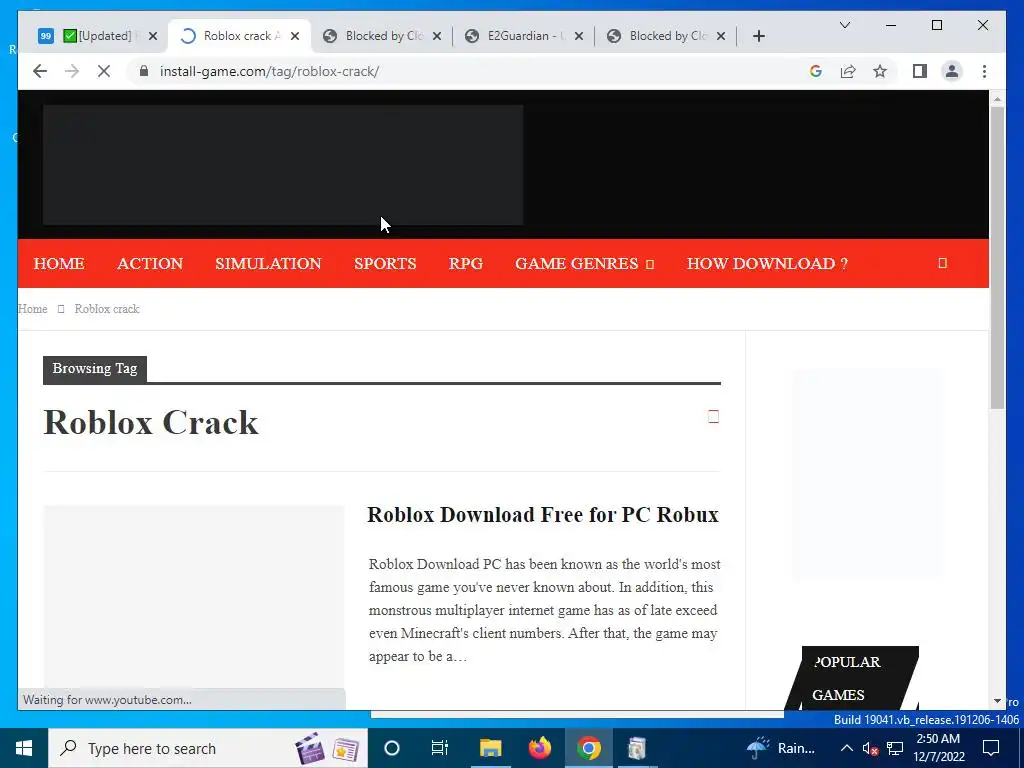
Task: Open the weather Rain widget on taskbar
Action: coord(780,748)
